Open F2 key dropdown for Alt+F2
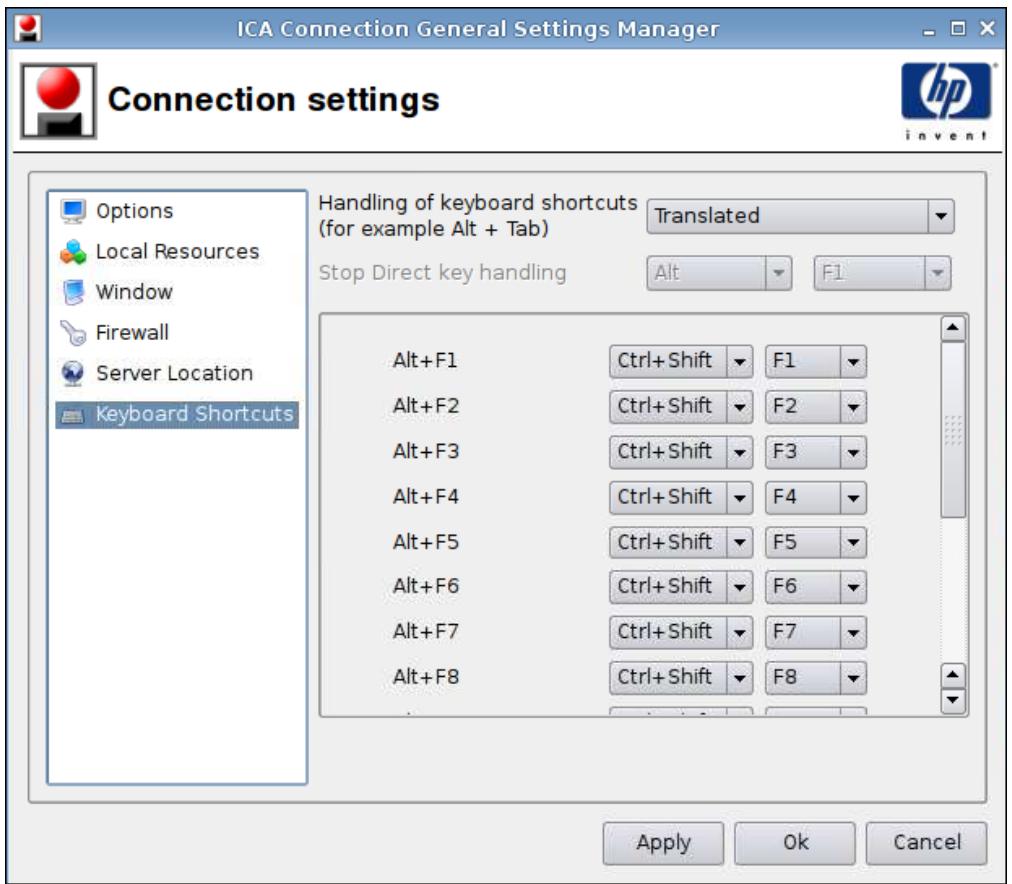Viewport: 1012px width, 884px height. pos(816,407)
